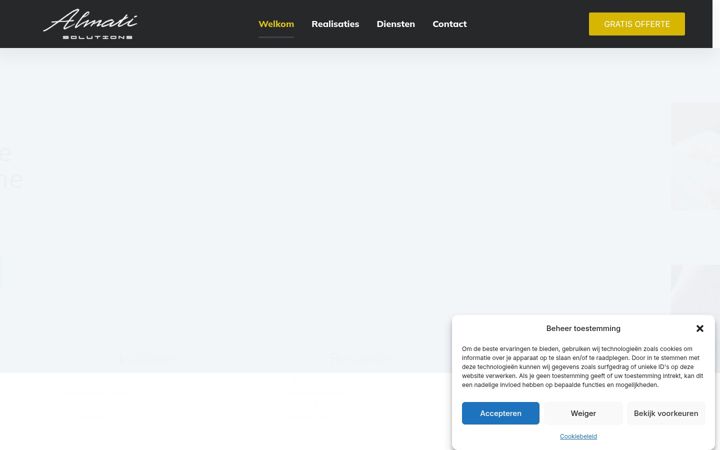Screen dimensions: 720x450
Task: Go to the Realisaties page
Action: (x=335, y=24)
